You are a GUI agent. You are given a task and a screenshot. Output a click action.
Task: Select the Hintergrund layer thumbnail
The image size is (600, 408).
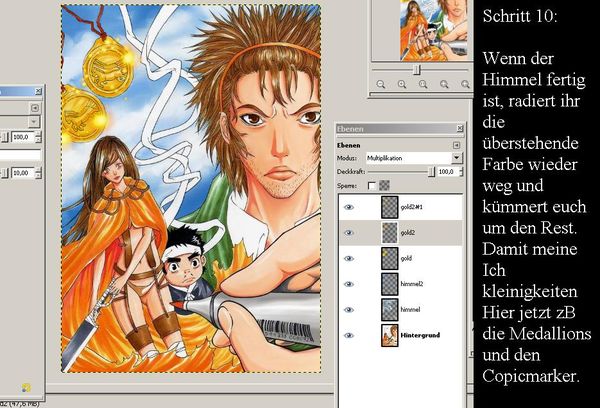coord(390,335)
